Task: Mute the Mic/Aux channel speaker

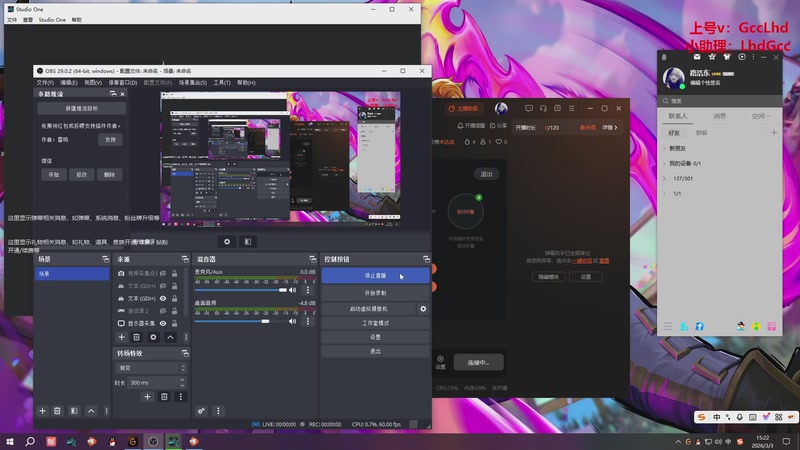Action: click(292, 290)
